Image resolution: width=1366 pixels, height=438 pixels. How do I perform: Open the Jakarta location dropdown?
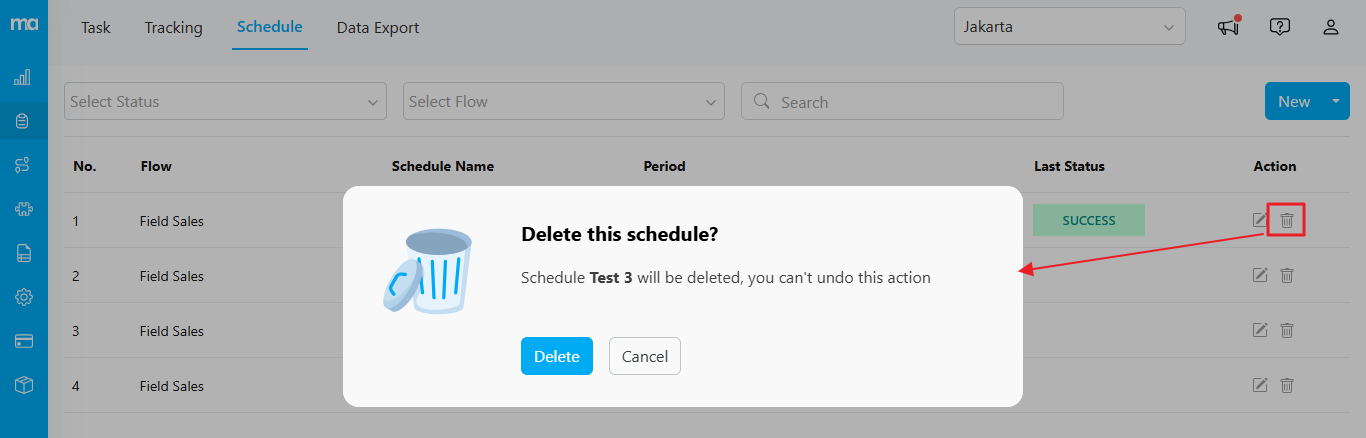pos(1069,27)
